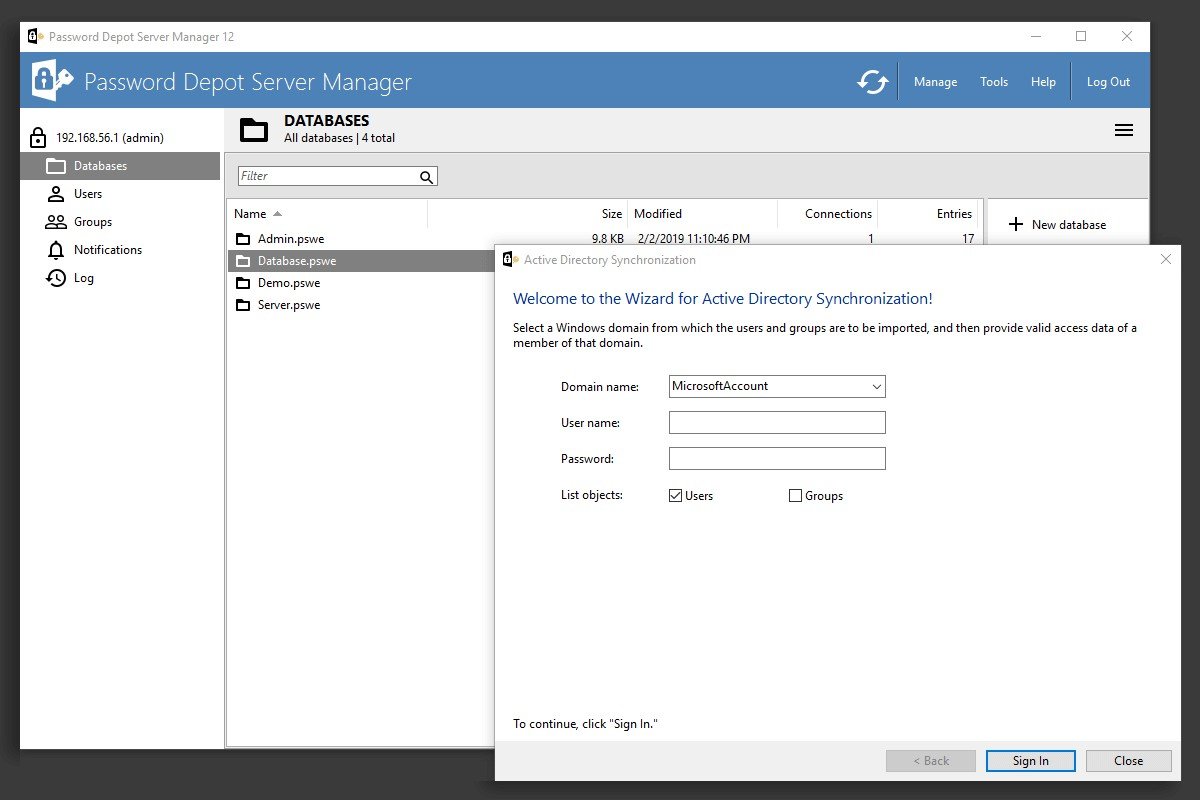The height and width of the screenshot is (800, 1200).
Task: Select Databases in the sidebar
Action: click(x=120, y=166)
